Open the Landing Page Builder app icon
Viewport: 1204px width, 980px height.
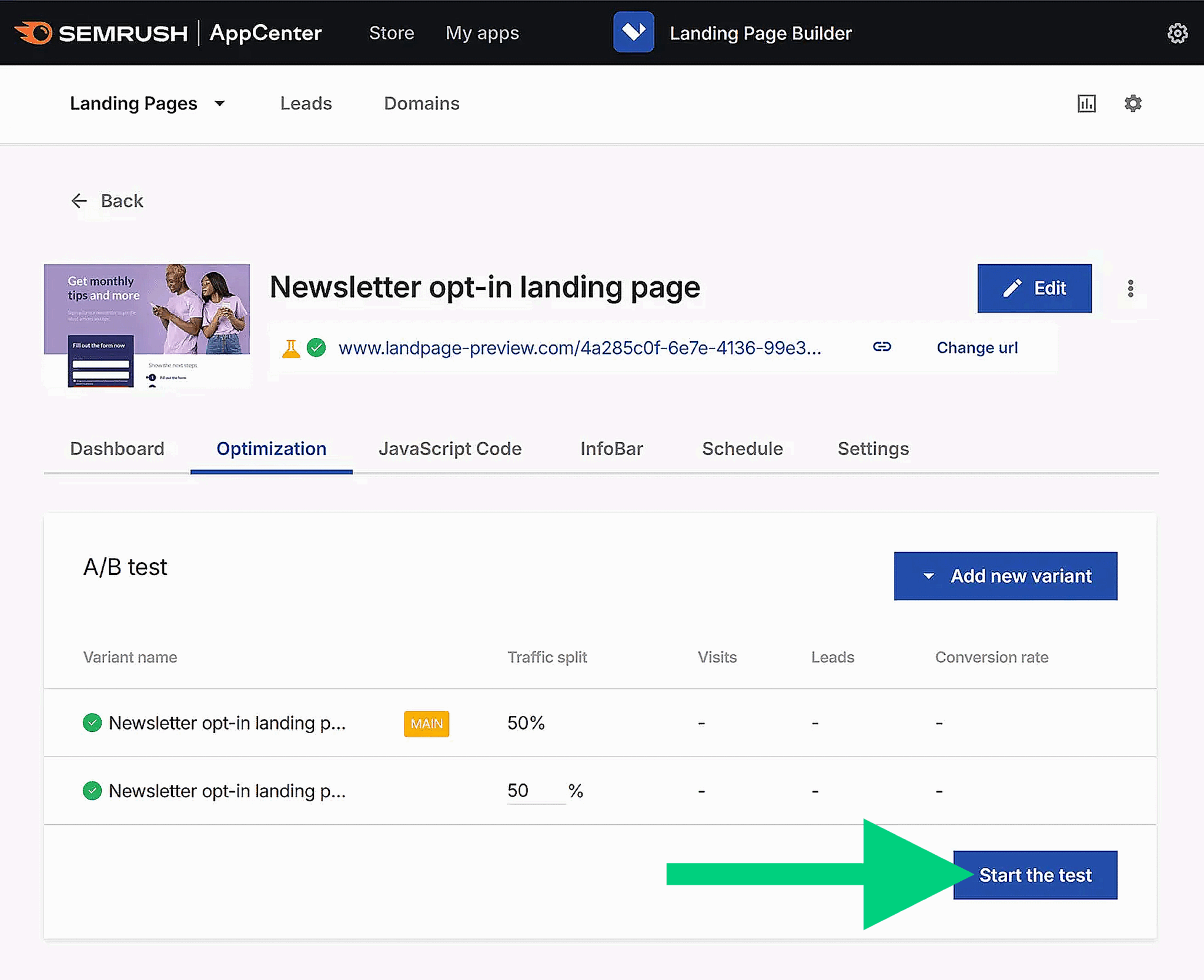633,32
